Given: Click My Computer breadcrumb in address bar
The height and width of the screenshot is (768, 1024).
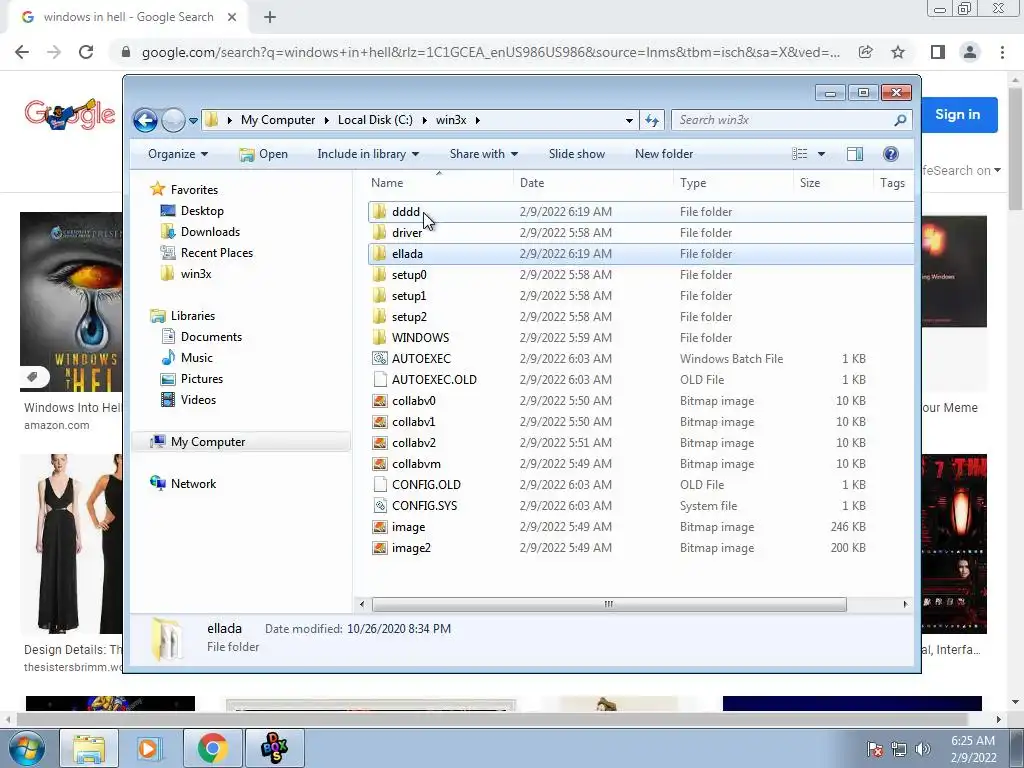Looking at the screenshot, I should (278, 120).
